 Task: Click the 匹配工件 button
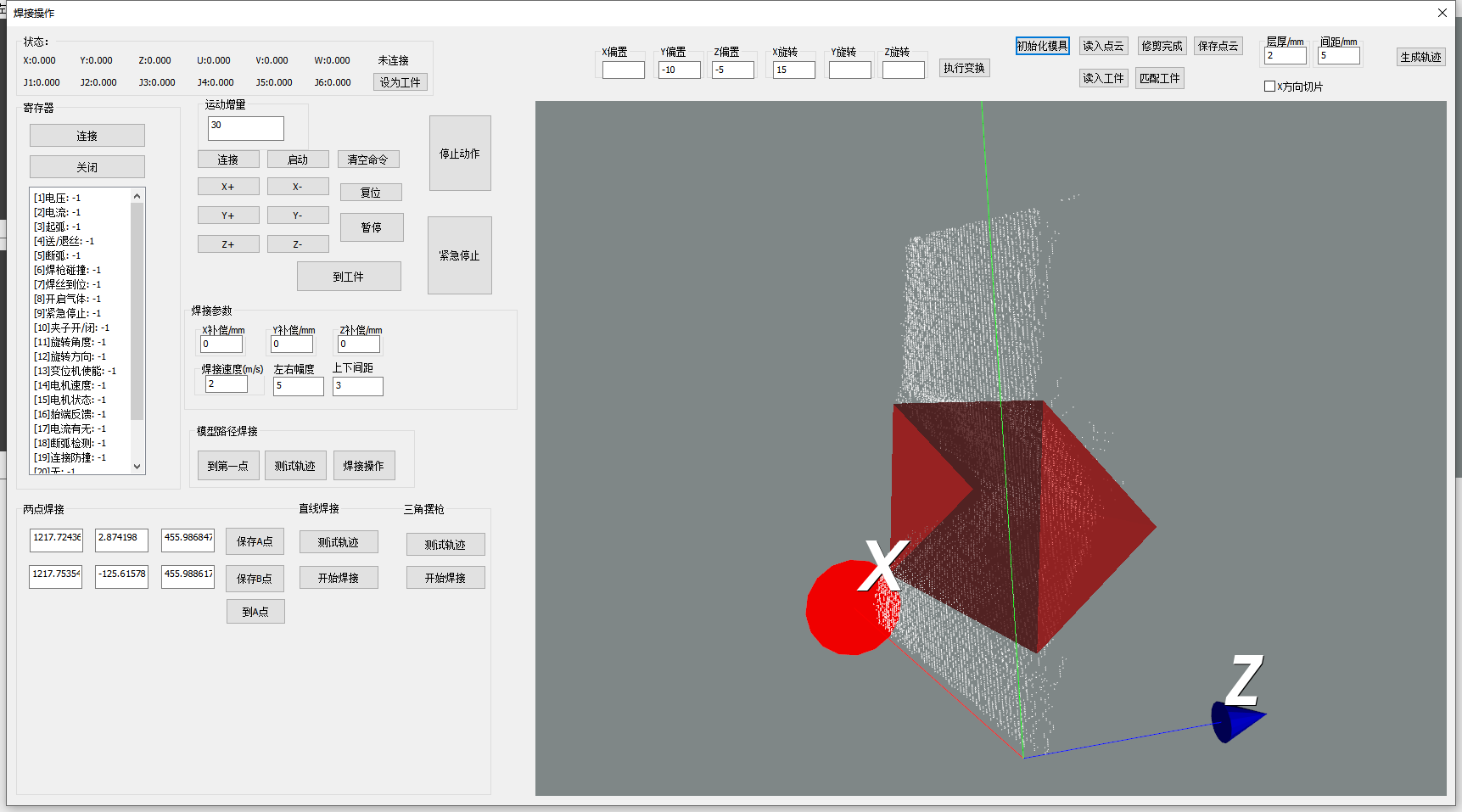tap(1160, 78)
